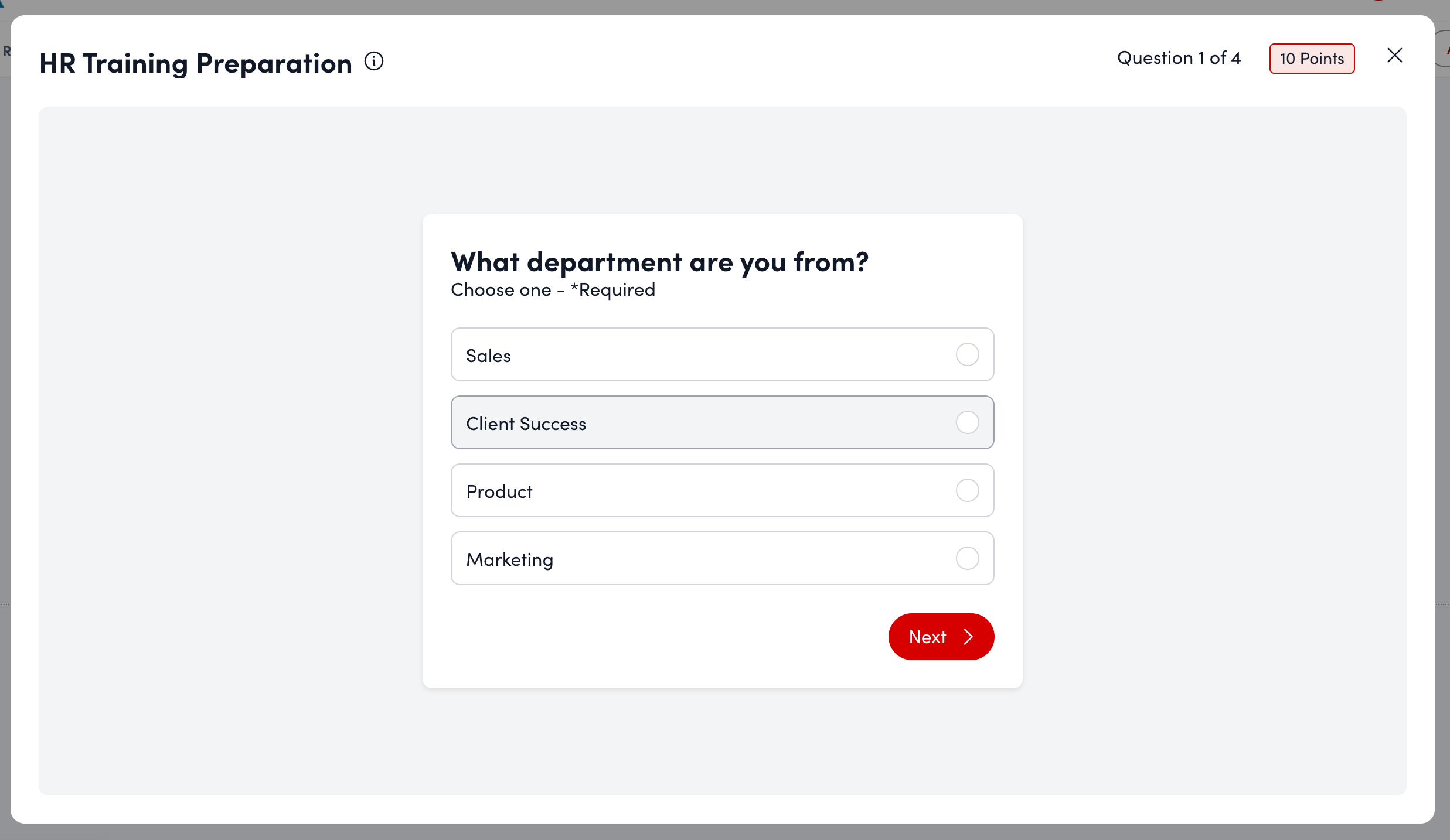Click the right-arrow chevron inside Next button
The height and width of the screenshot is (840, 1450).
point(968,637)
